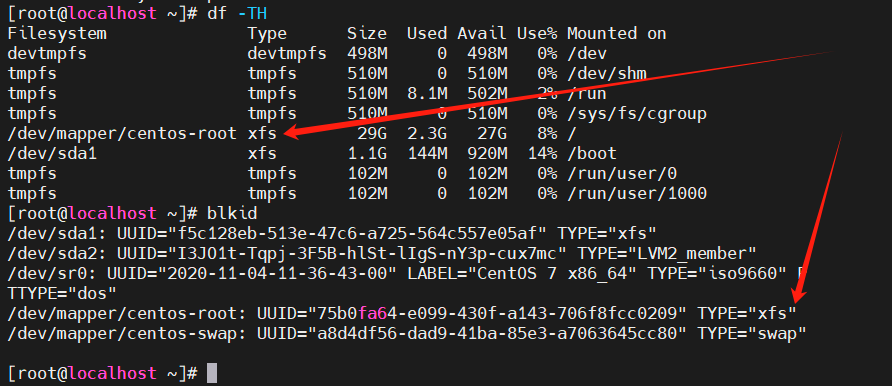Select the '2.3G' used value
The height and width of the screenshot is (386, 892).
427,134
